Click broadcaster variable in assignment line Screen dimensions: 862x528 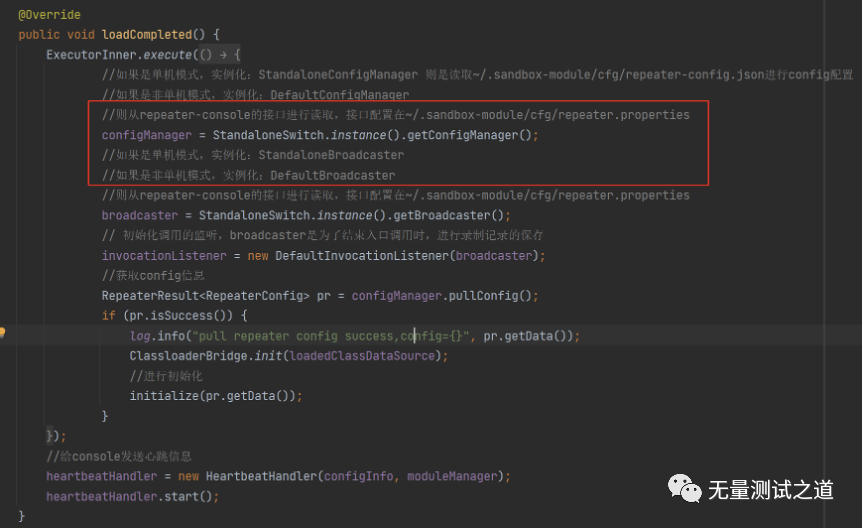[x=140, y=216]
